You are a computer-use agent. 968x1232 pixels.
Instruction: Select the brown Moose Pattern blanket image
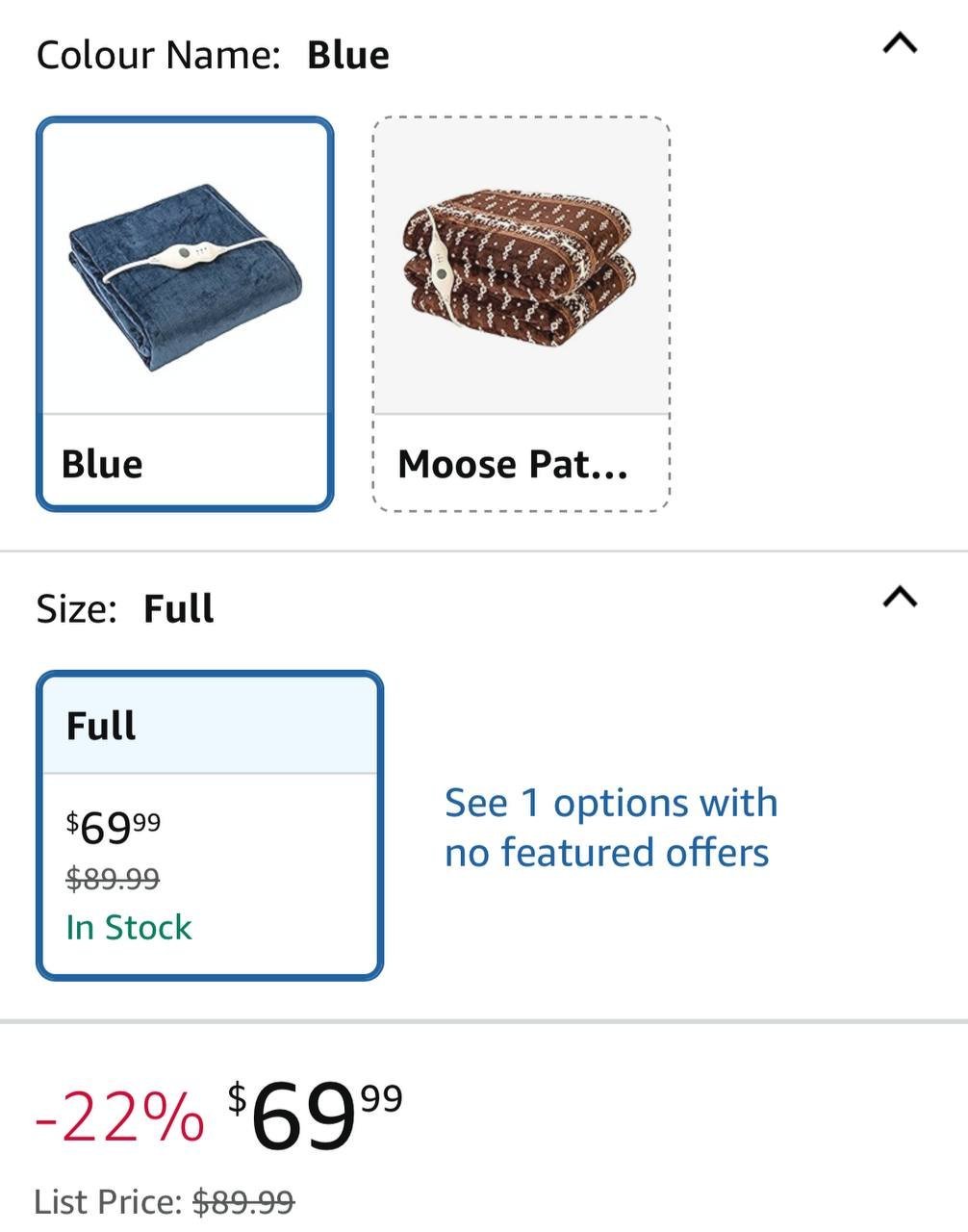point(521,267)
